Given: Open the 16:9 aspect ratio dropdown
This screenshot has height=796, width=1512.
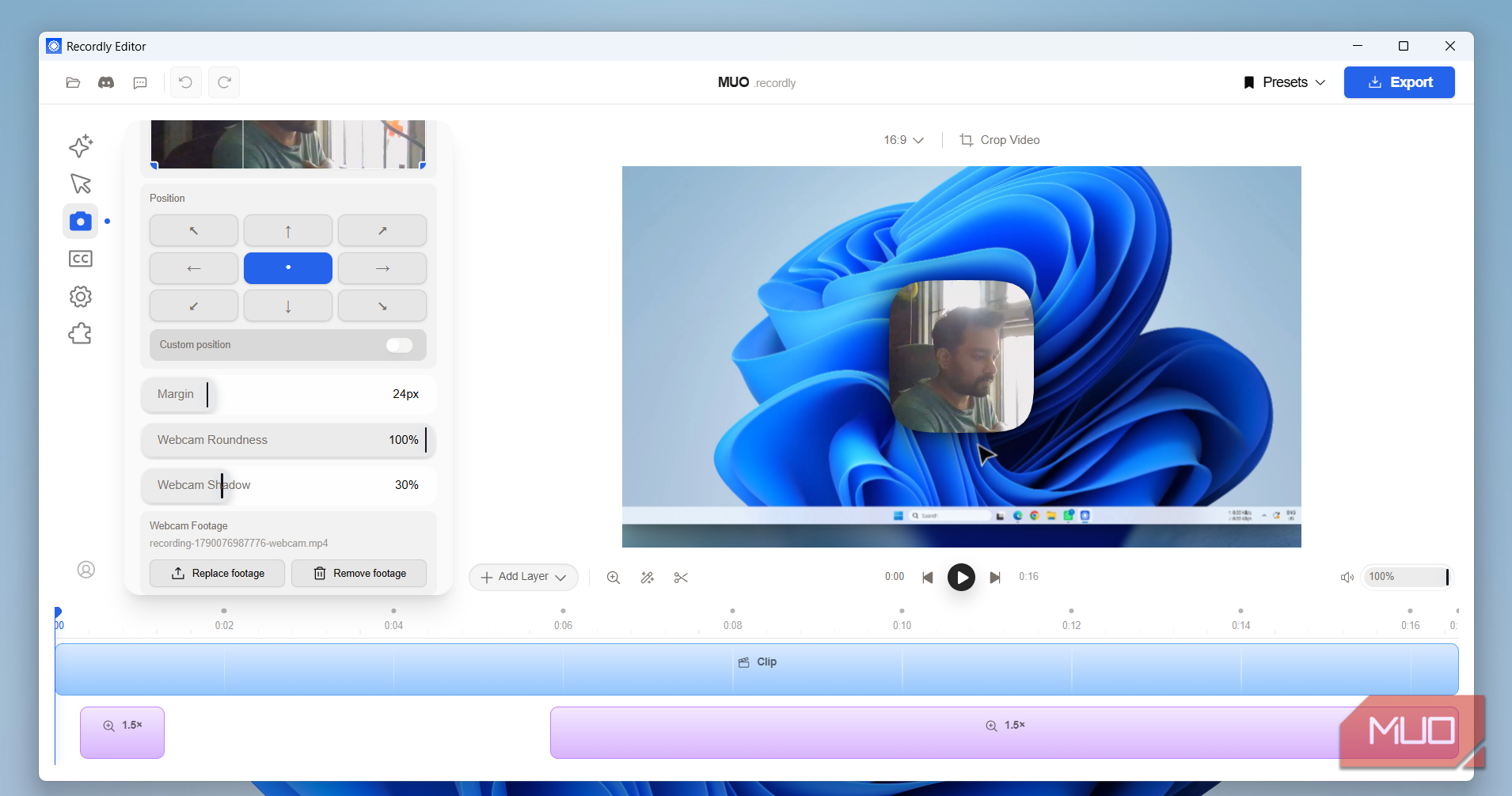Looking at the screenshot, I should [903, 140].
